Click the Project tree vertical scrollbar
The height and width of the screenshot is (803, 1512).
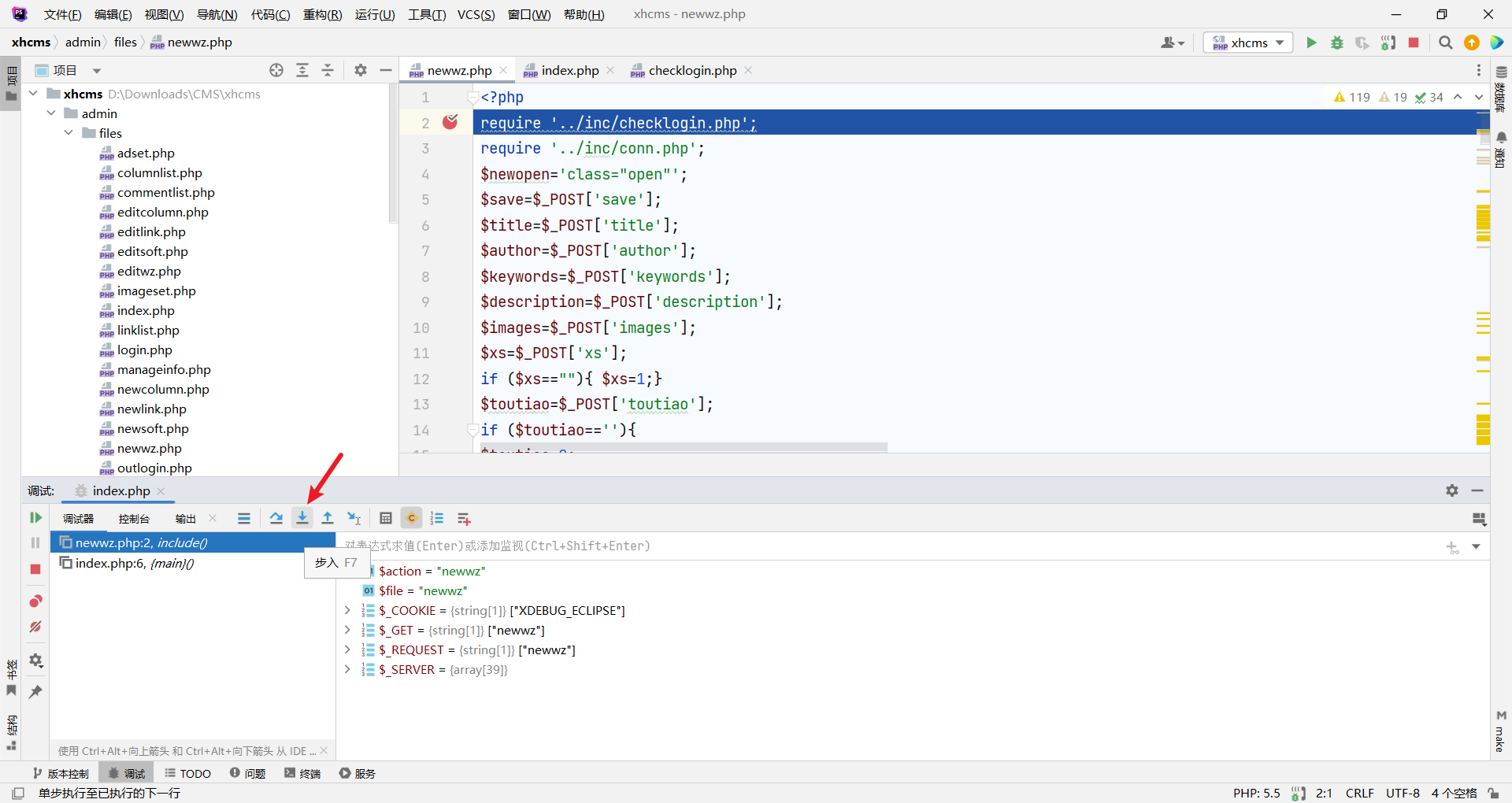coord(393,154)
